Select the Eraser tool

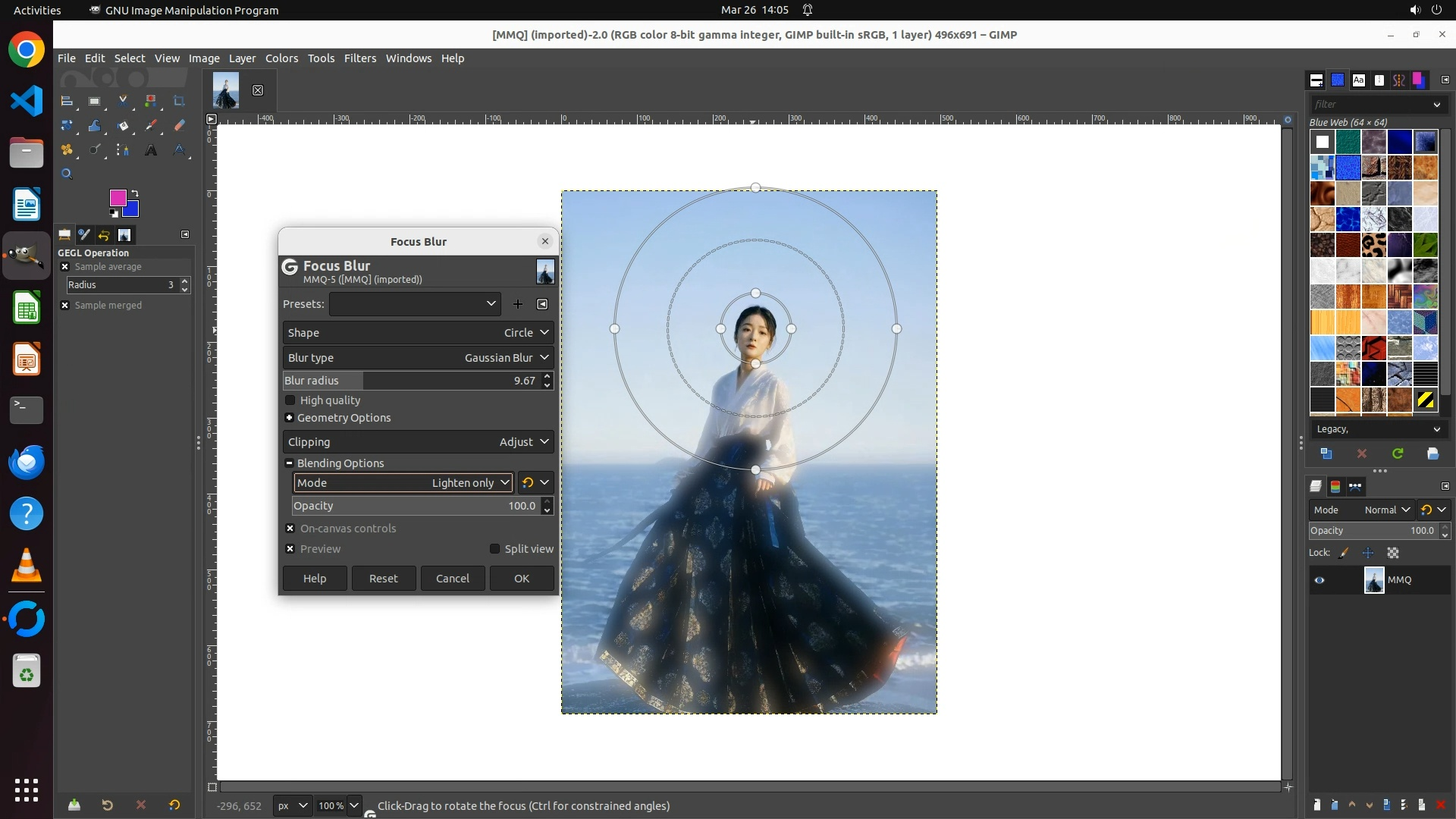[179, 125]
